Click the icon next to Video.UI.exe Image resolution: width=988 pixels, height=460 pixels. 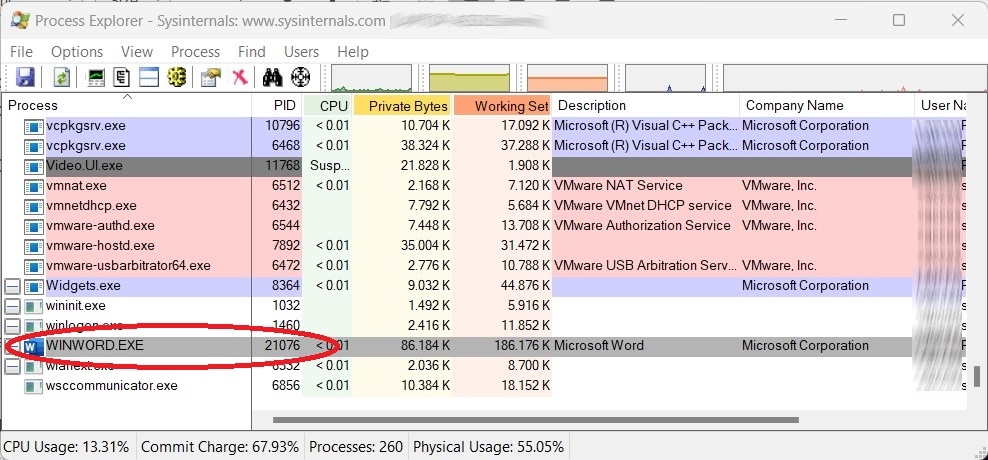pos(32,166)
